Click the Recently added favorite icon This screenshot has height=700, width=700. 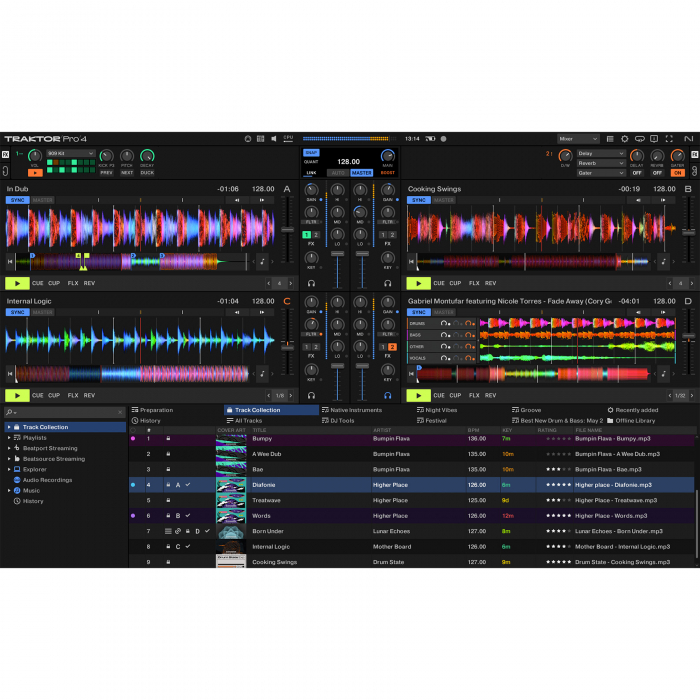point(610,410)
